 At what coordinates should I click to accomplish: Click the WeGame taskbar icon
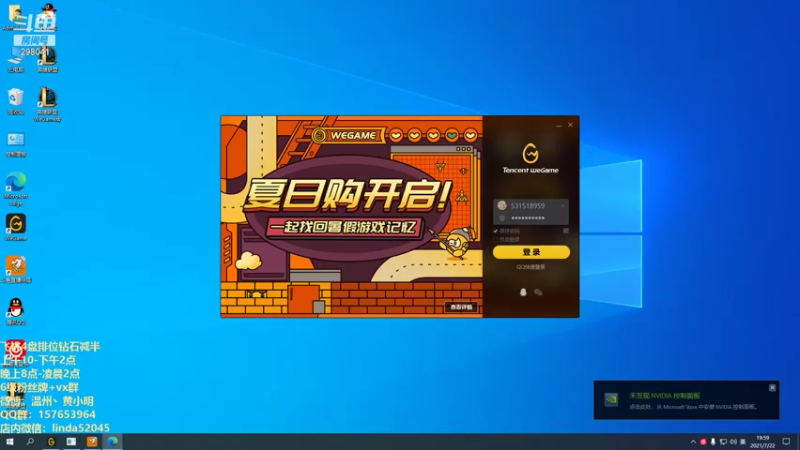coord(51,442)
